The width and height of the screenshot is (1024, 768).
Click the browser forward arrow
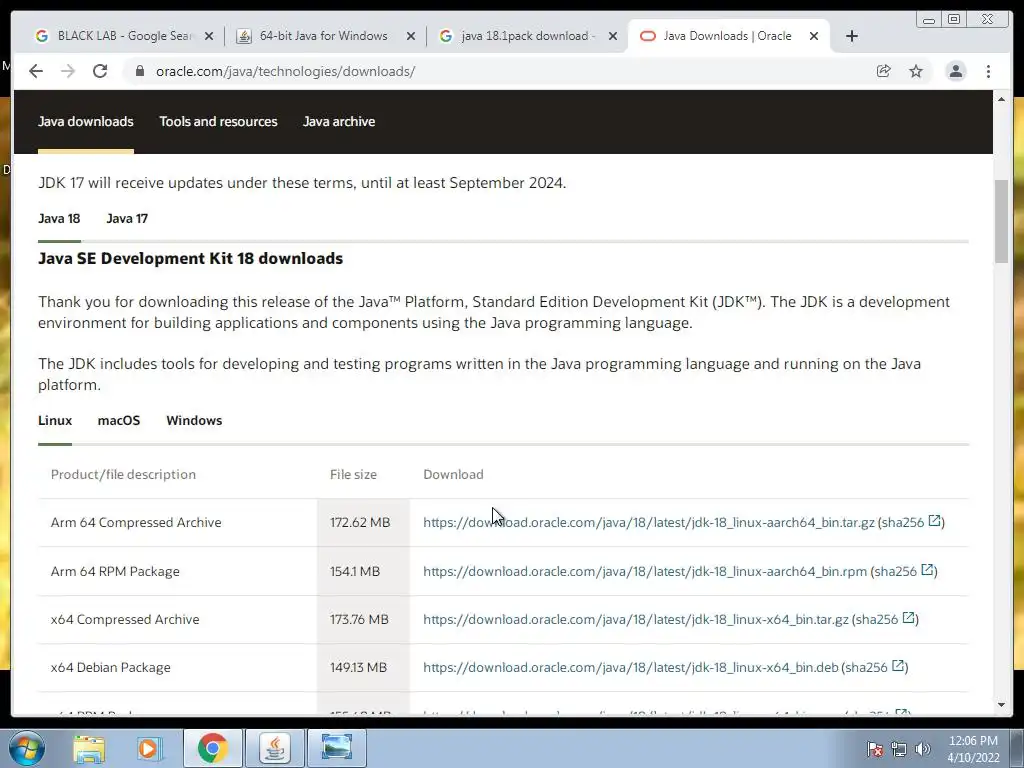(68, 71)
